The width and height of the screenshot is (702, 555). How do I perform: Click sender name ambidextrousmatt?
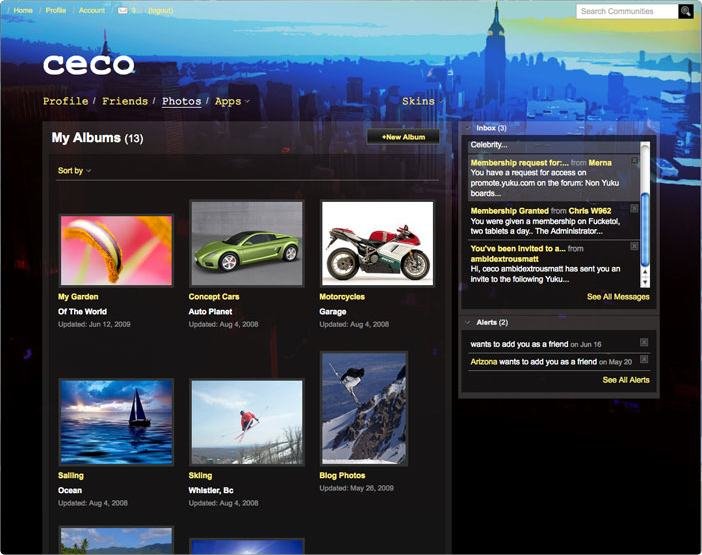(x=504, y=259)
